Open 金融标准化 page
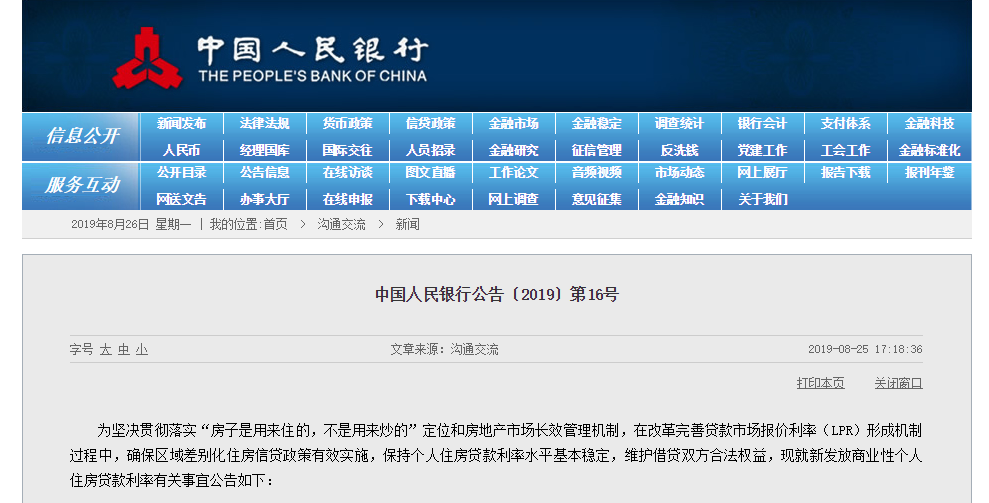 point(929,150)
